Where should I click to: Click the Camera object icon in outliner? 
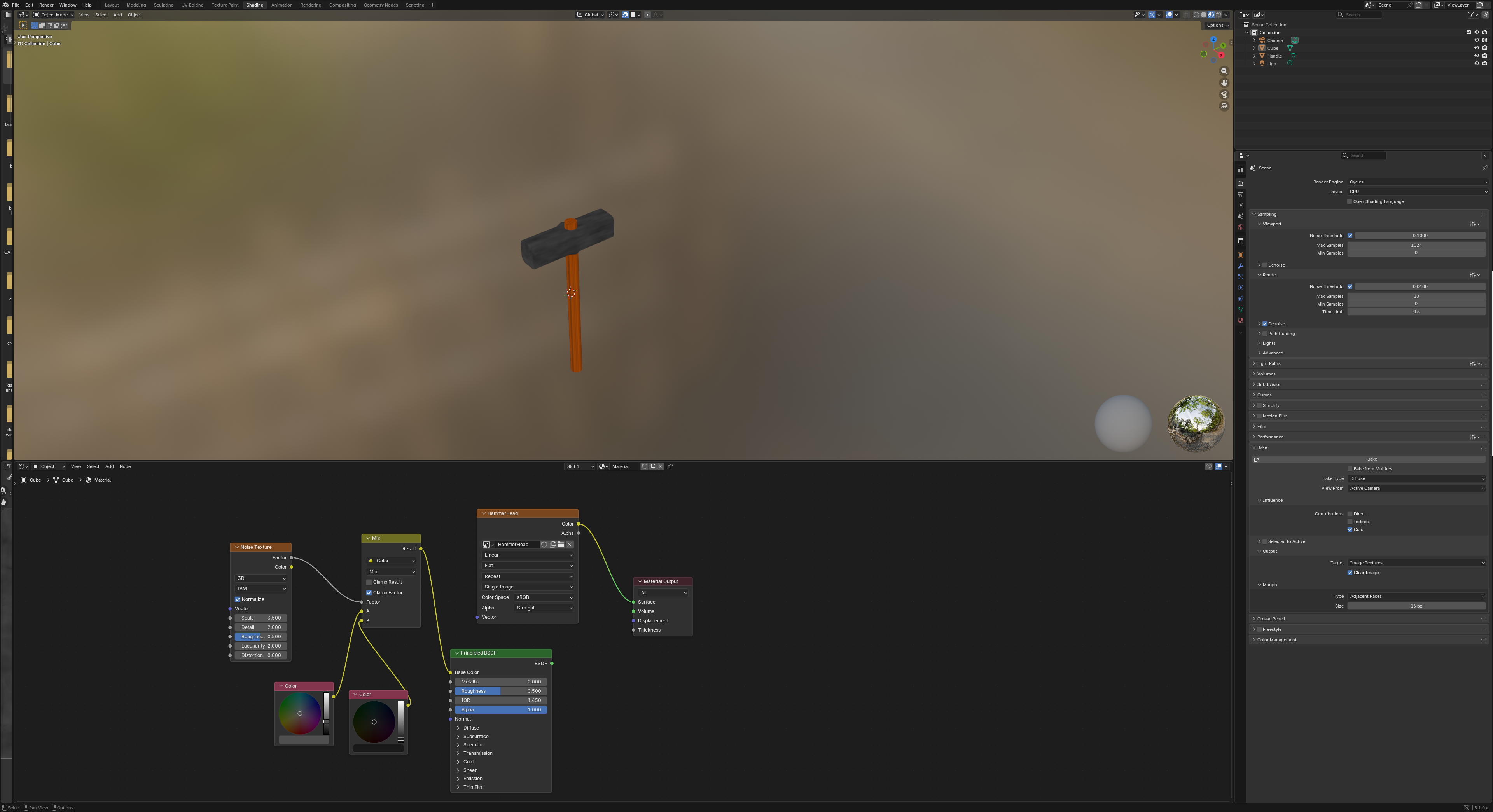[x=1262, y=40]
